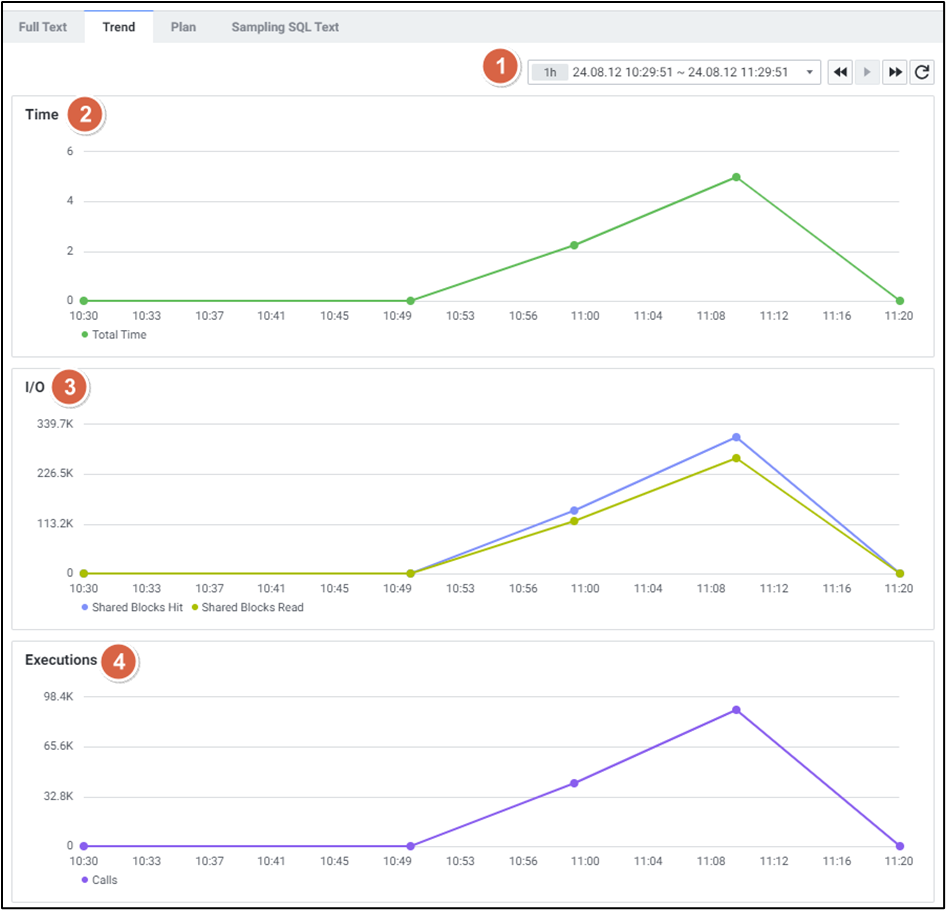Open the time range dropdown arrow
The width and height of the screenshot is (946, 910).
[808, 73]
